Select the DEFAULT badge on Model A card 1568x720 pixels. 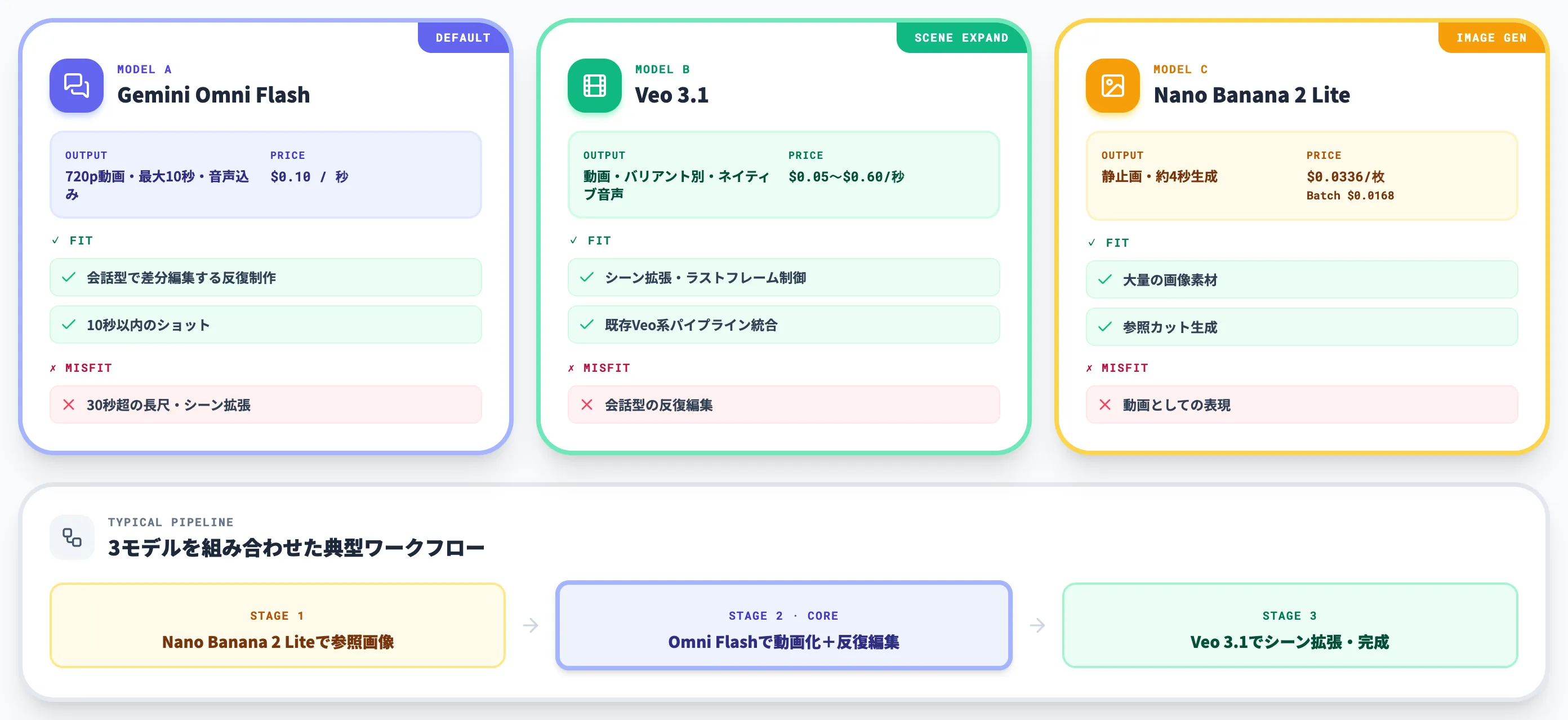[x=463, y=38]
